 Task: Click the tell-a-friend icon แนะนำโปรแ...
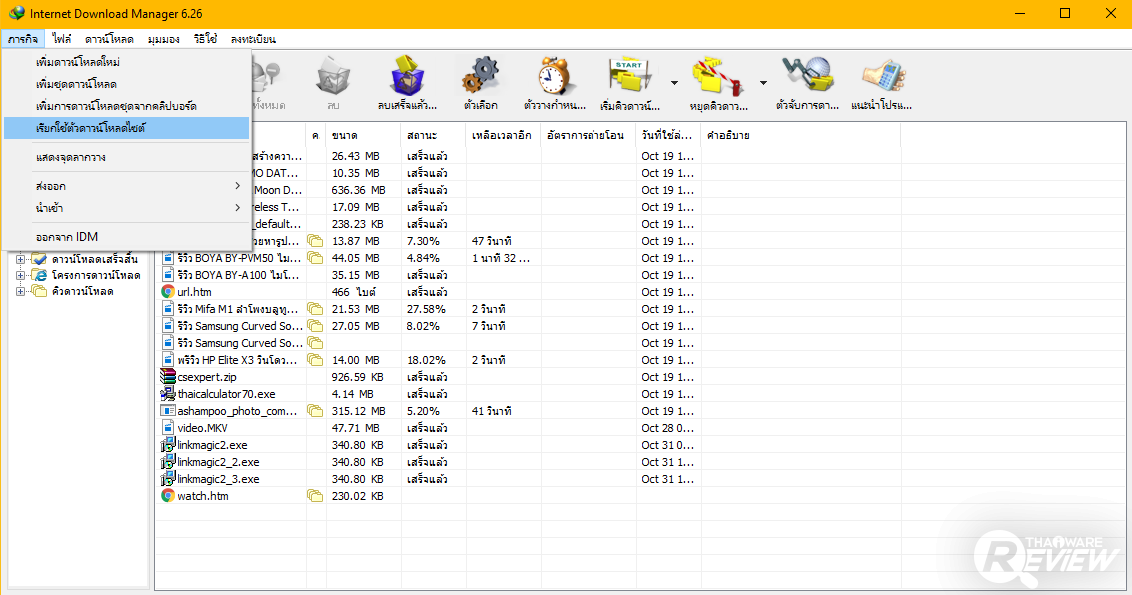[x=882, y=76]
